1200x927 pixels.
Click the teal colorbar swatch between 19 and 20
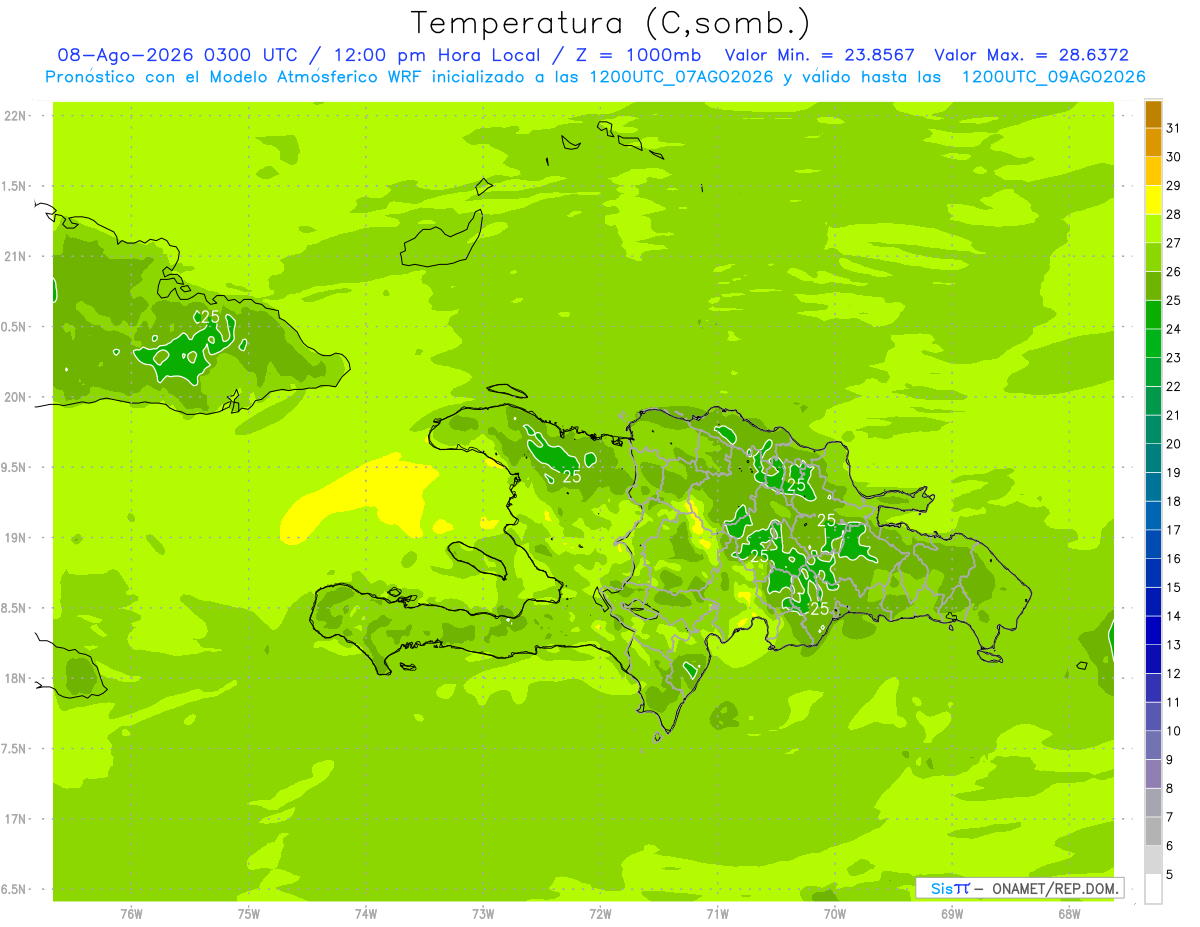tap(1153, 458)
